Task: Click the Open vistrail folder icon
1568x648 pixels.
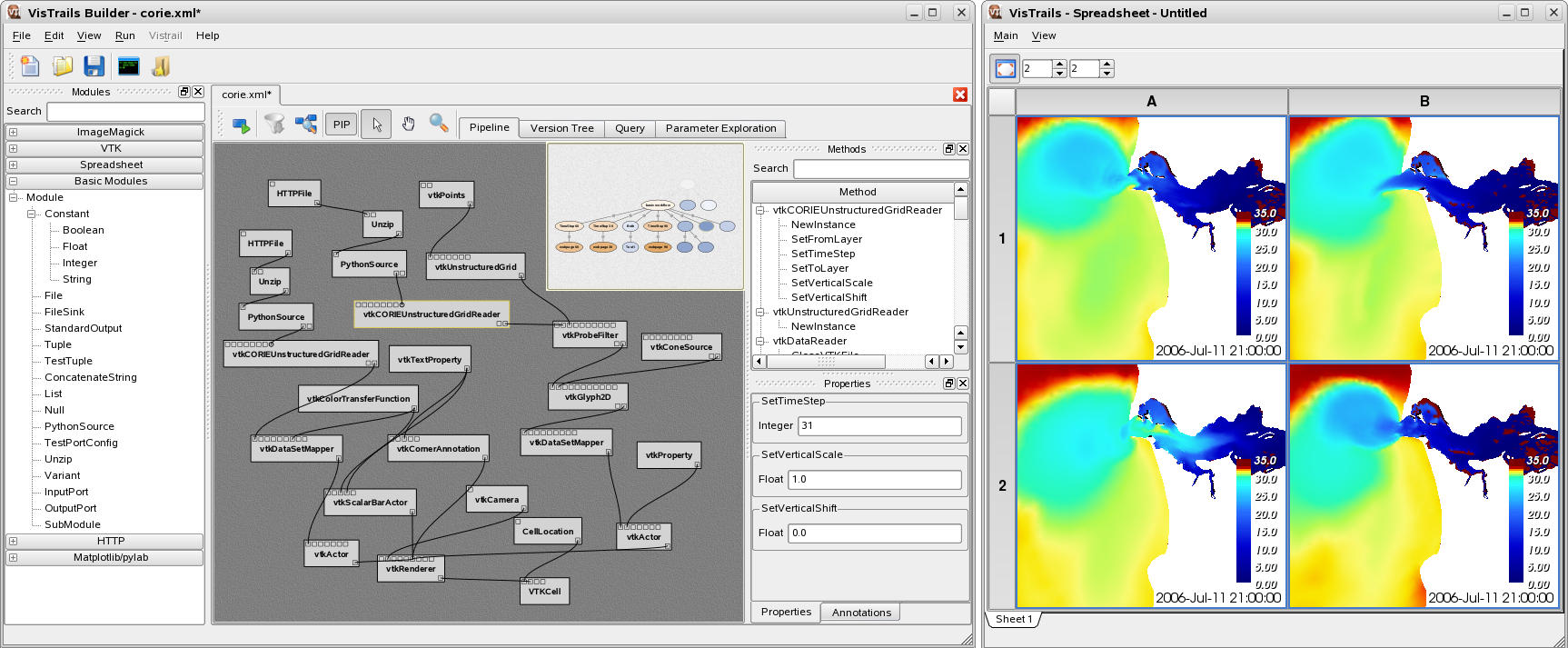Action: tap(62, 66)
